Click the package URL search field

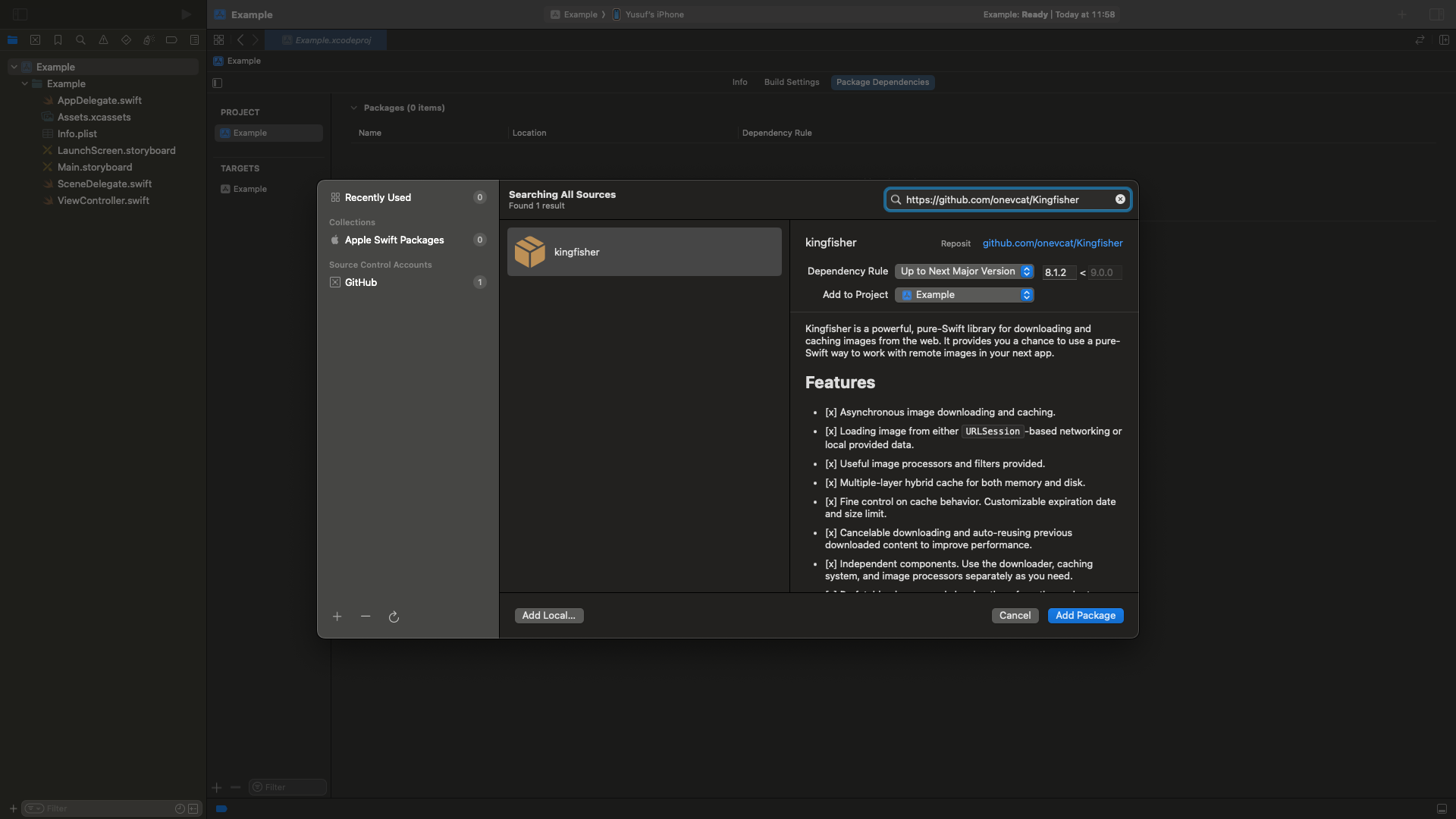(x=1007, y=199)
